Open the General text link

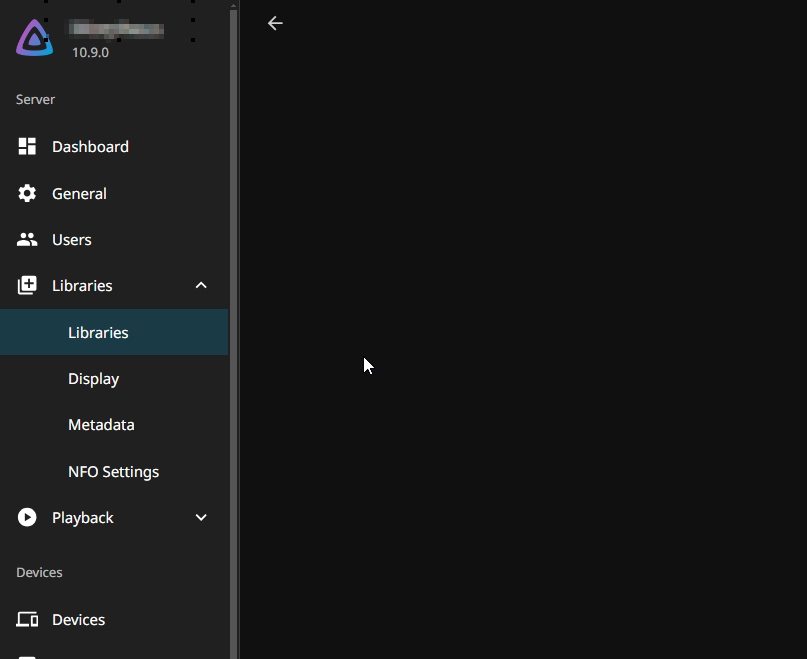pyautogui.click(x=79, y=194)
